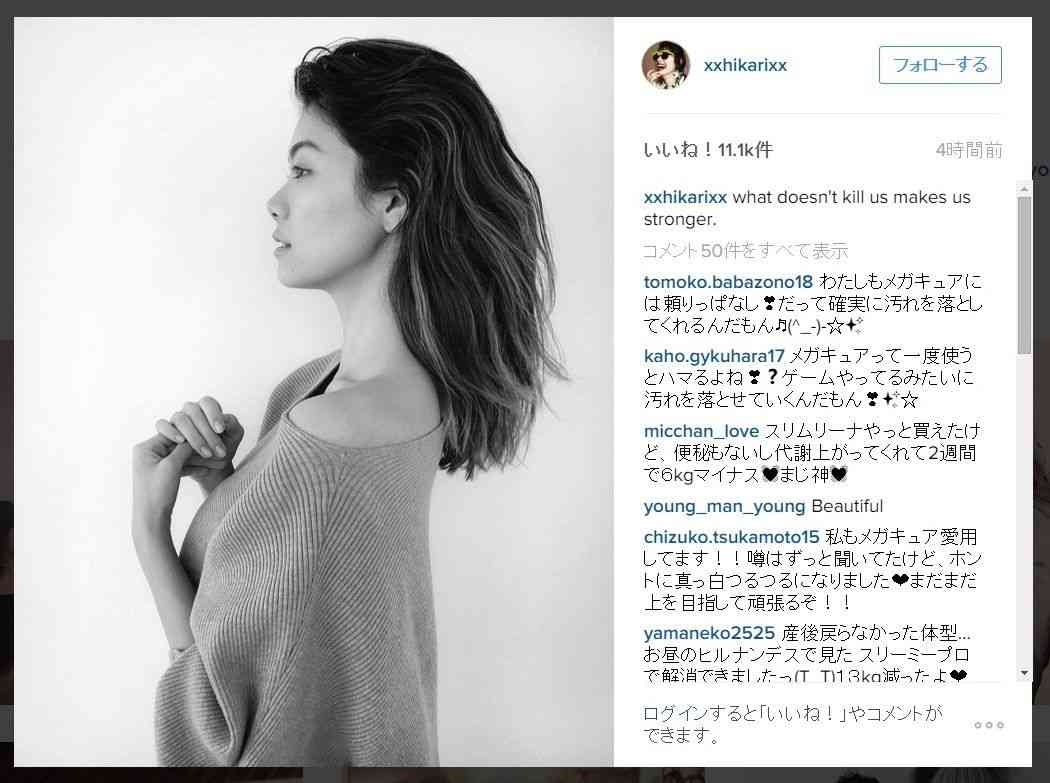The height and width of the screenshot is (783, 1050).
Task: Click the いいね！11.1k件 likes count
Action: coord(708,150)
